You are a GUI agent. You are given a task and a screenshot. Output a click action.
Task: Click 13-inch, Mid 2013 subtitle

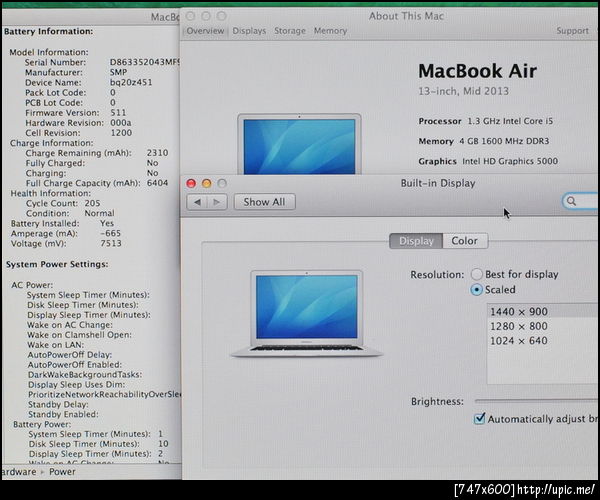coord(463,91)
